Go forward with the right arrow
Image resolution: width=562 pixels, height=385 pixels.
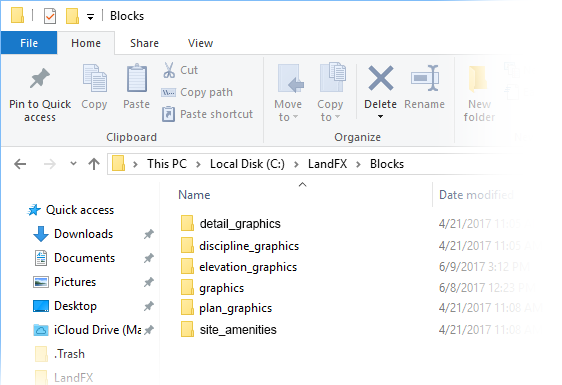tap(49, 164)
